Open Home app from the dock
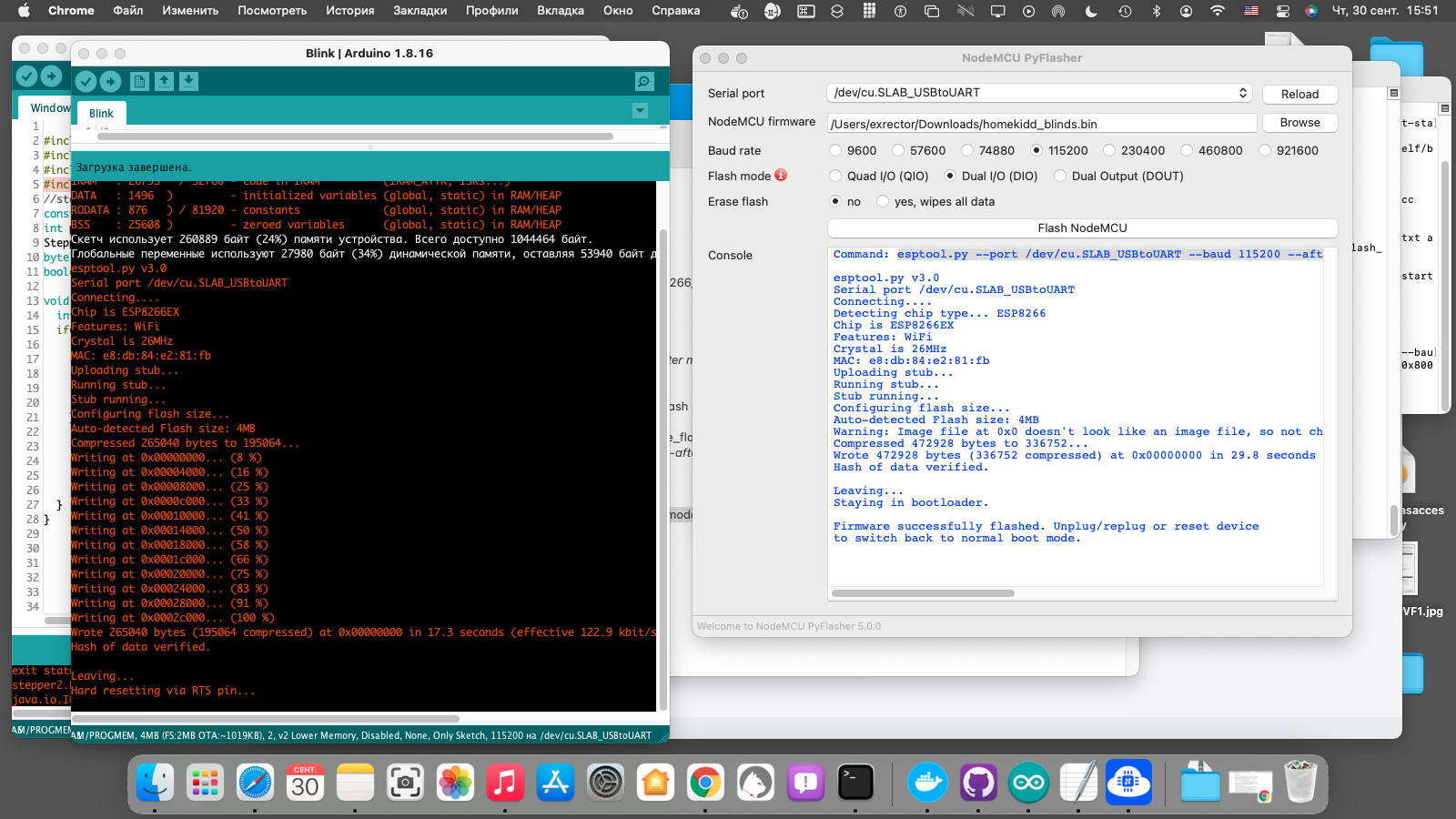The image size is (1456, 819). [655, 782]
